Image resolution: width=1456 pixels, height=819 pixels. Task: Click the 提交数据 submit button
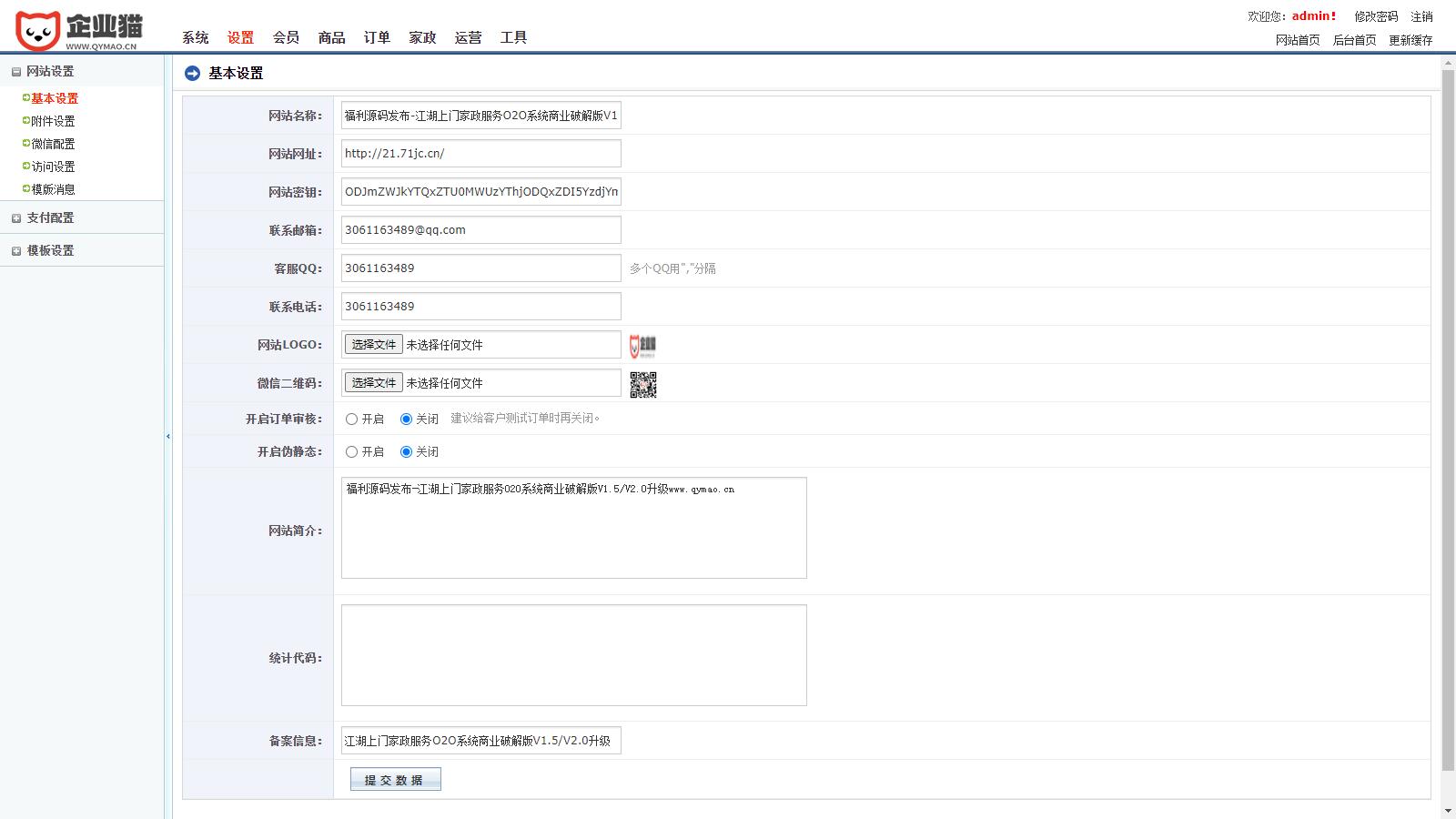click(x=395, y=779)
